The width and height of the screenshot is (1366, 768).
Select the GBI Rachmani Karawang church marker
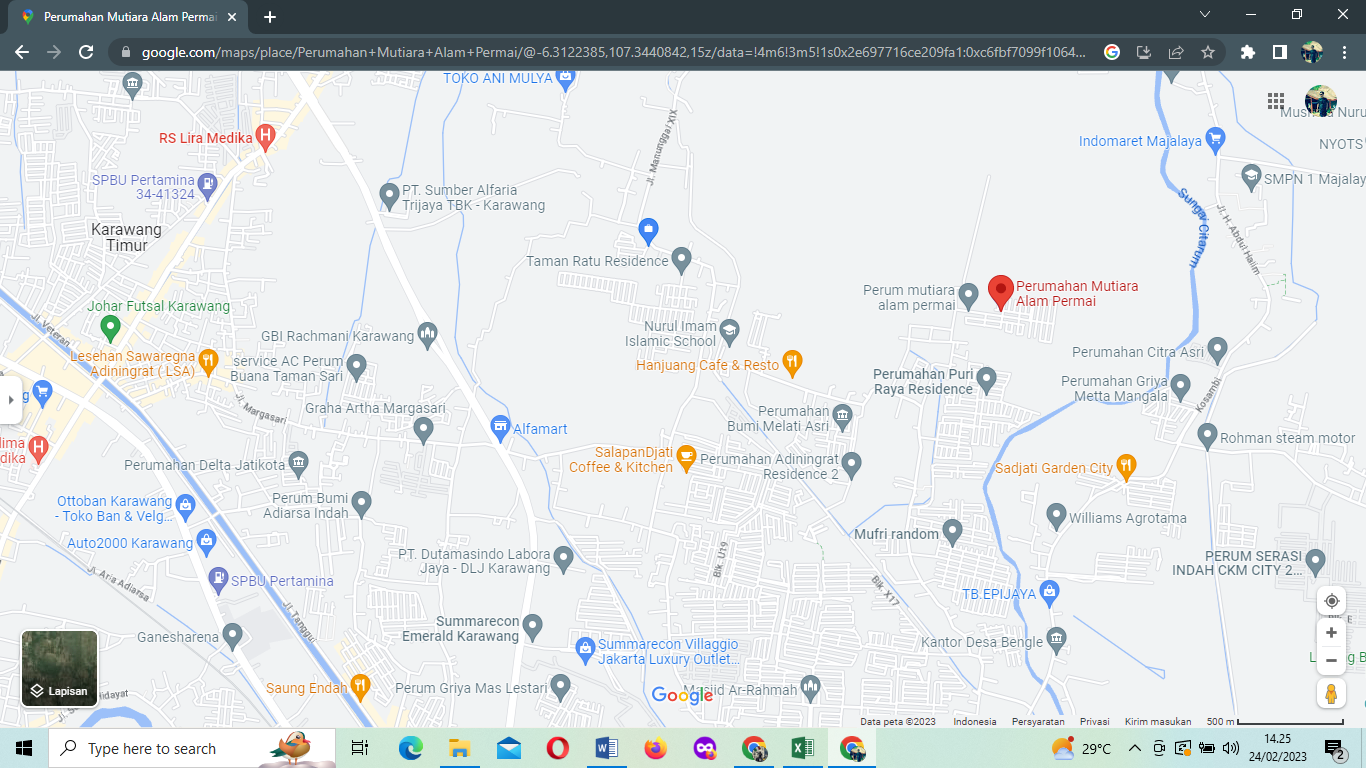(427, 335)
